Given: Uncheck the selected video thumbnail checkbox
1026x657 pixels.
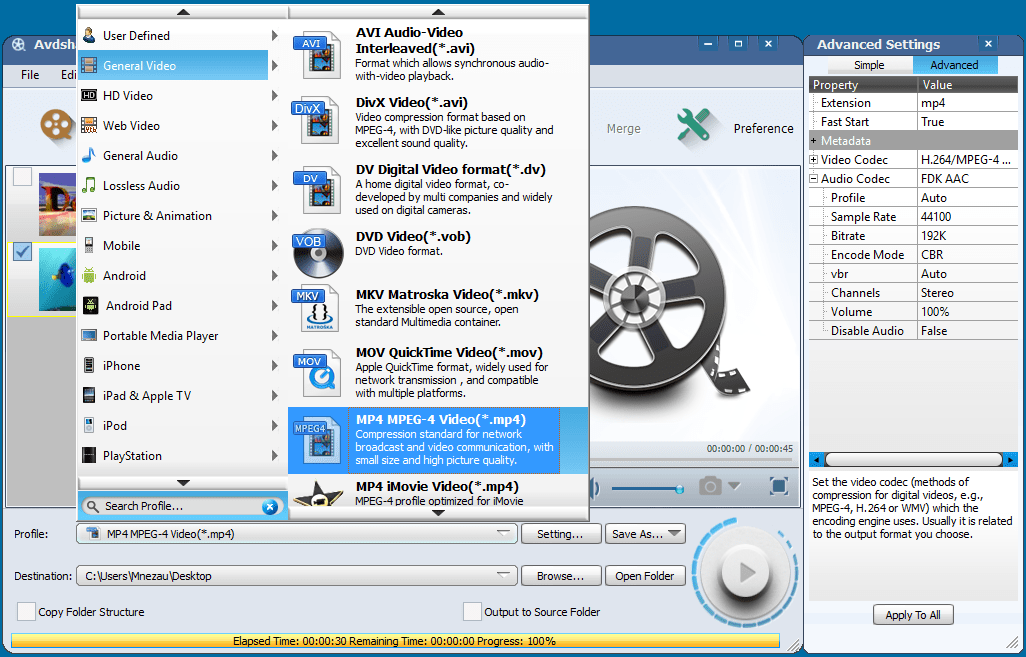Looking at the screenshot, I should pos(22,252).
